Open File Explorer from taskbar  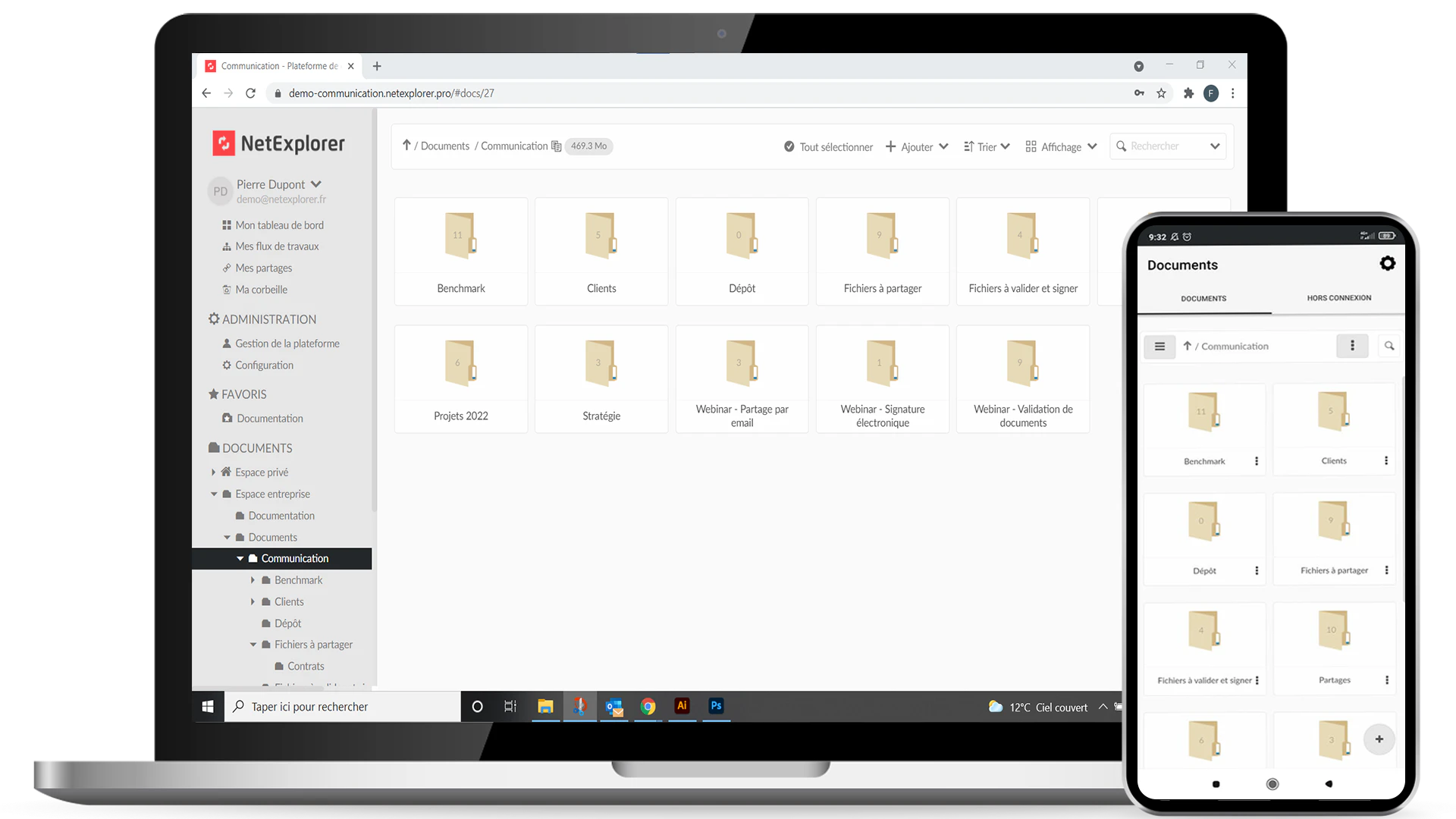(545, 707)
